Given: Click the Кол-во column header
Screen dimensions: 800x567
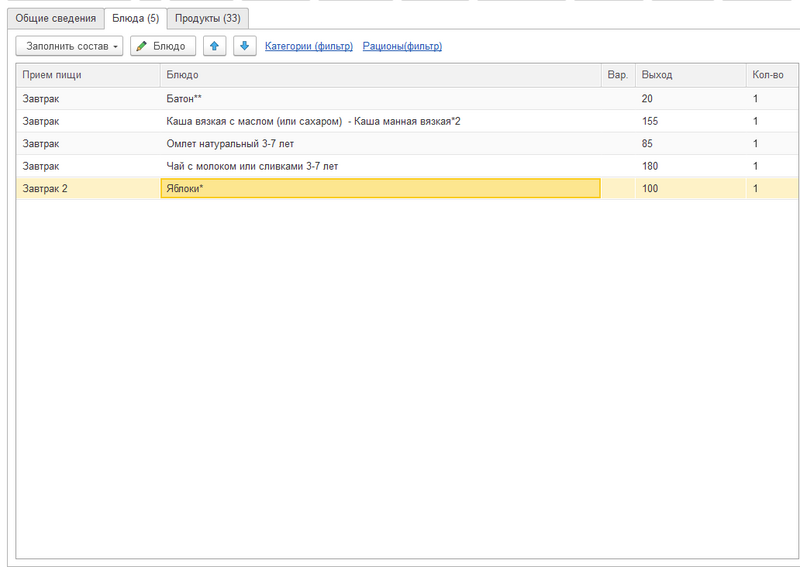Looking at the screenshot, I should pyautogui.click(x=770, y=75).
